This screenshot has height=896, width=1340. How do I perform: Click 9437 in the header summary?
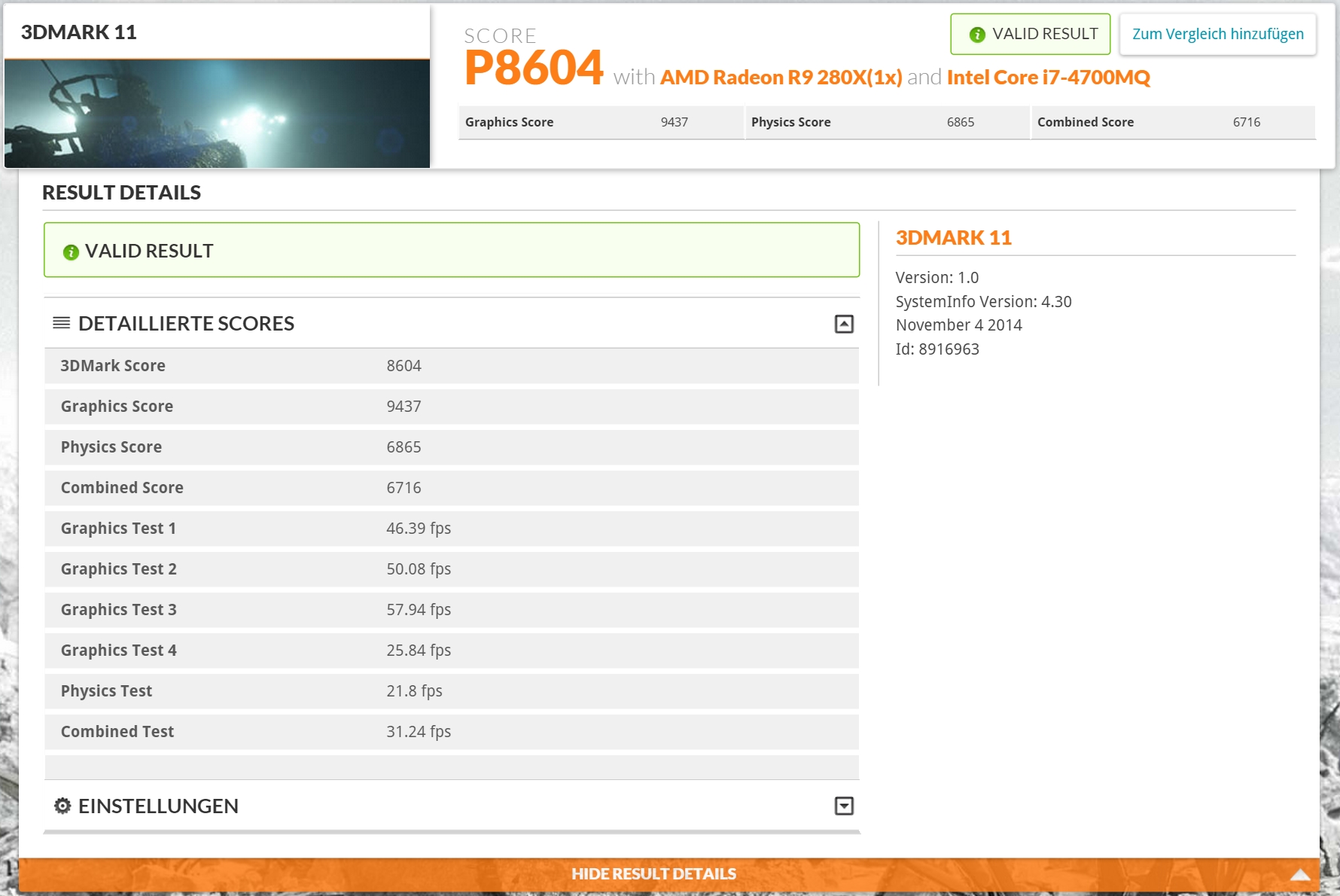[x=675, y=122]
